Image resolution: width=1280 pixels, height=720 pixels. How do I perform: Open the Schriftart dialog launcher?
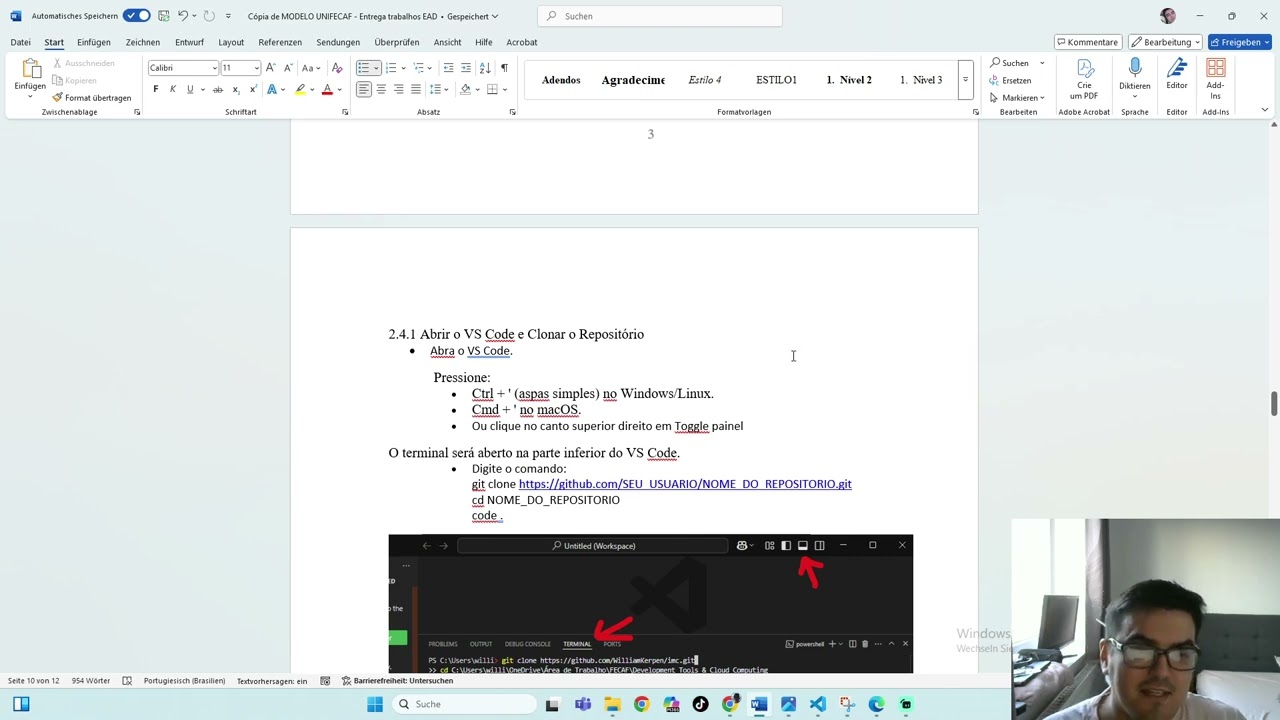[345, 112]
